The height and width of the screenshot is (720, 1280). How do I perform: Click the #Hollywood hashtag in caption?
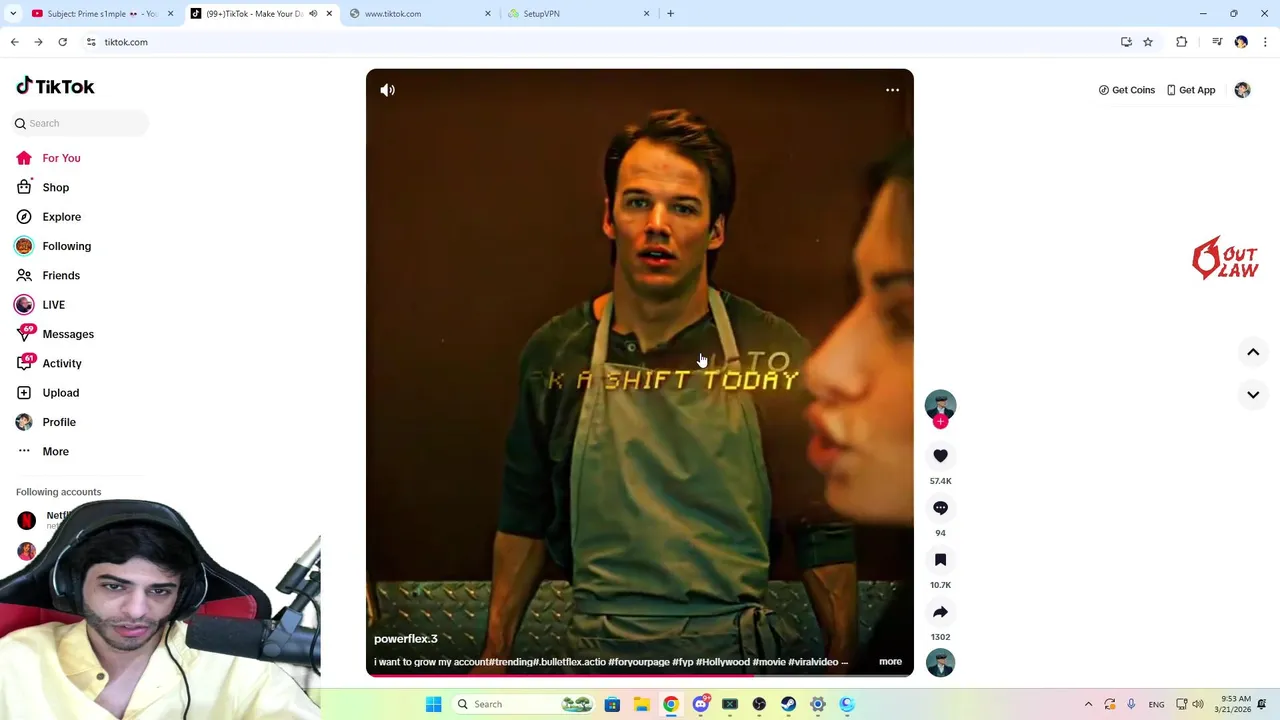(722, 662)
